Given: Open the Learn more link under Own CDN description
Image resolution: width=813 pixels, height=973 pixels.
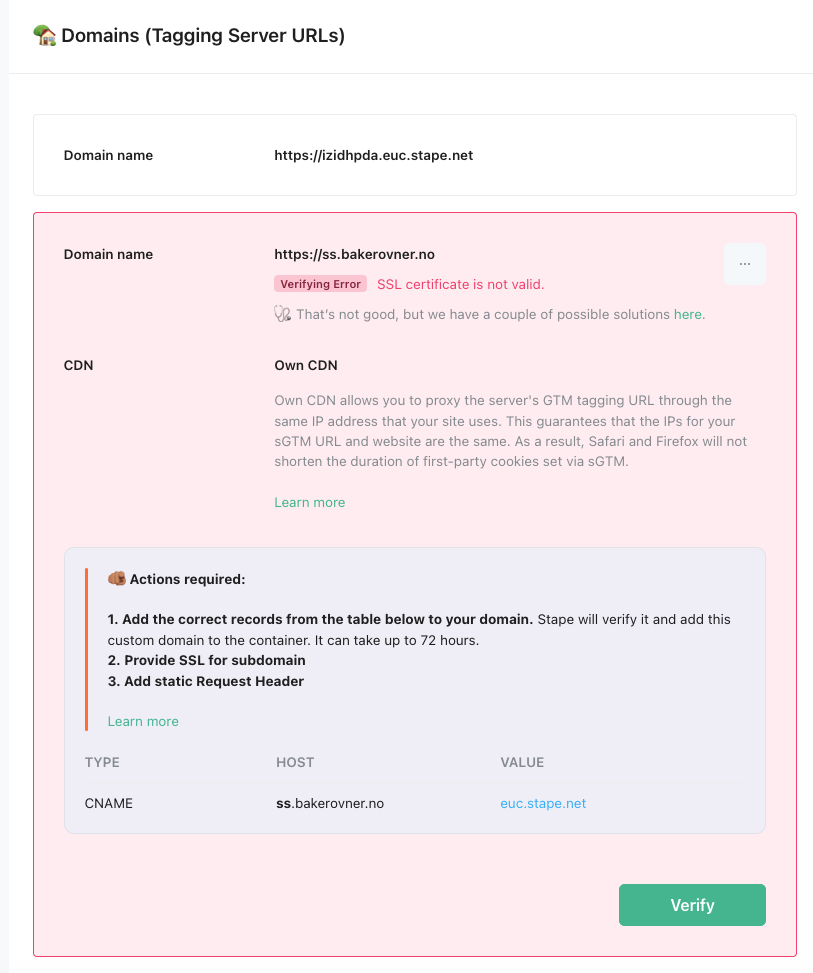Looking at the screenshot, I should (x=310, y=503).
